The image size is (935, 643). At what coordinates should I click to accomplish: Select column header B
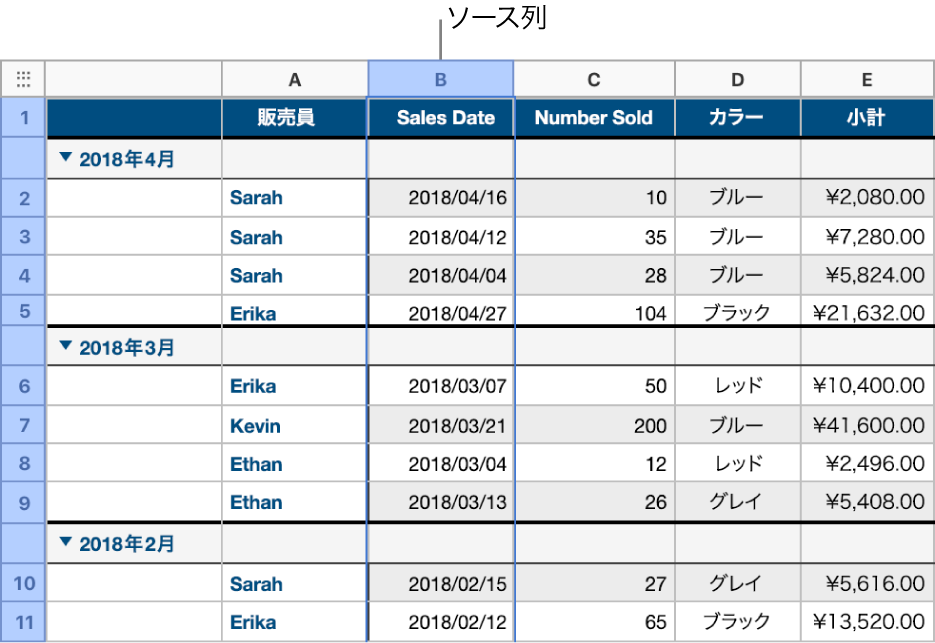pyautogui.click(x=440, y=79)
